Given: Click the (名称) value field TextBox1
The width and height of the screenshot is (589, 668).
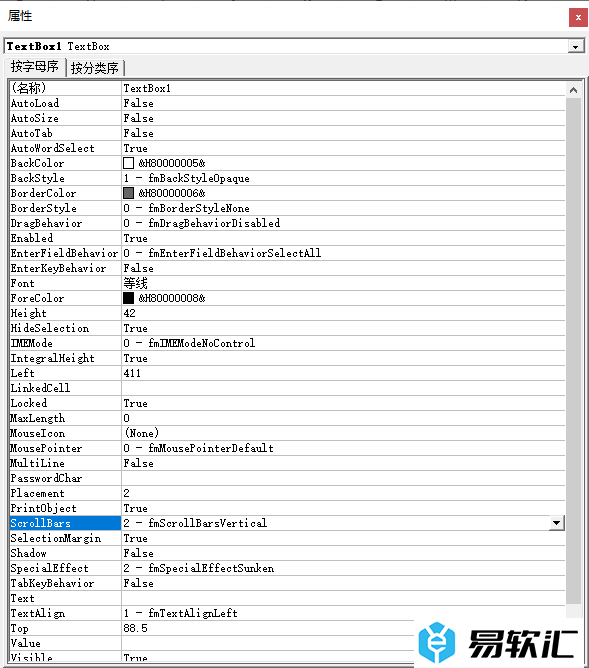Looking at the screenshot, I should pos(343,88).
